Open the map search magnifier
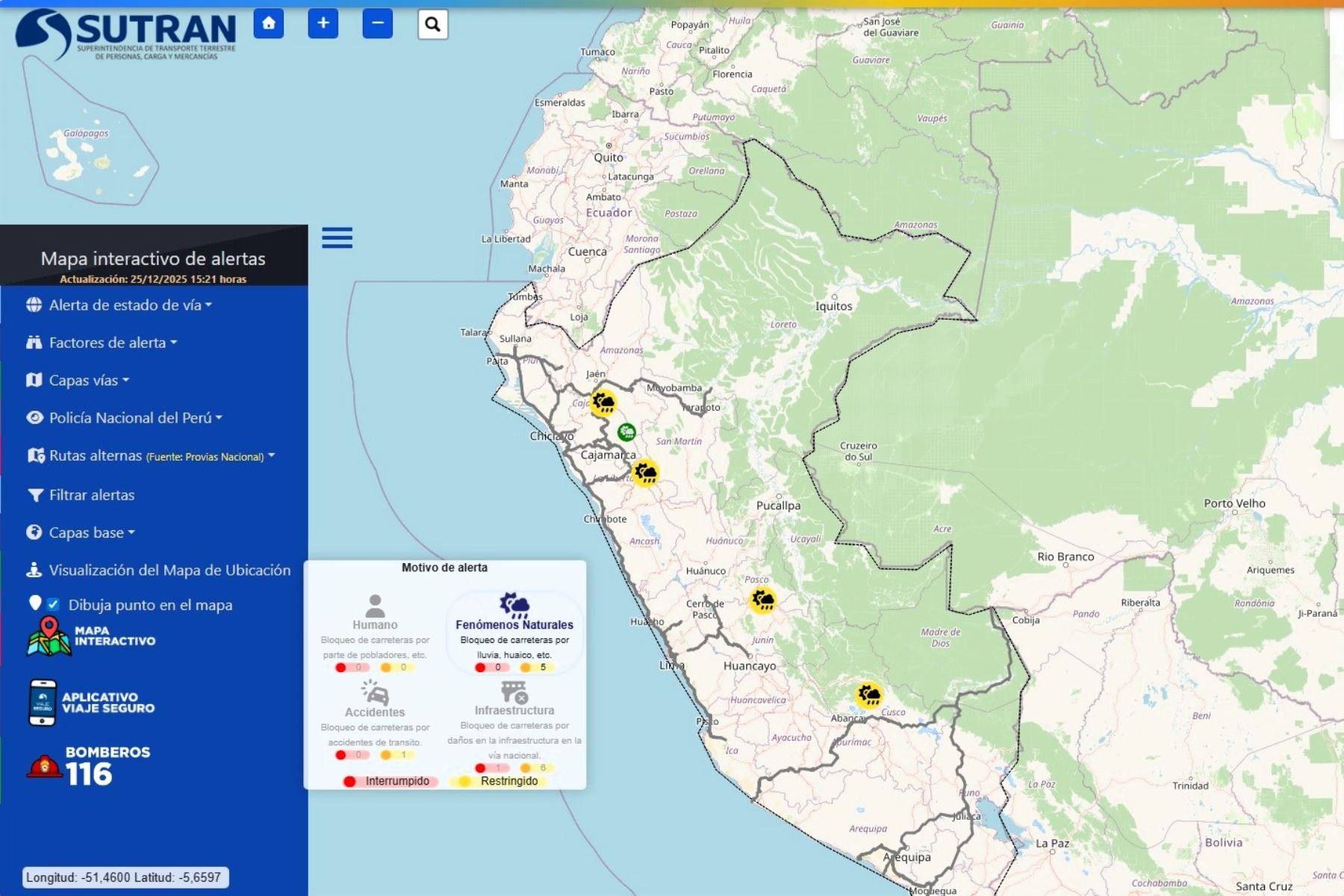The height and width of the screenshot is (896, 1344). tap(432, 25)
